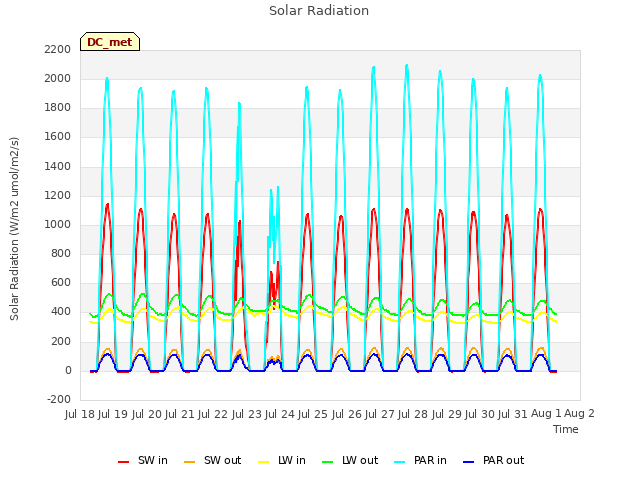
Task: Click the Jul 24 x-axis tick label
Action: [280, 414]
